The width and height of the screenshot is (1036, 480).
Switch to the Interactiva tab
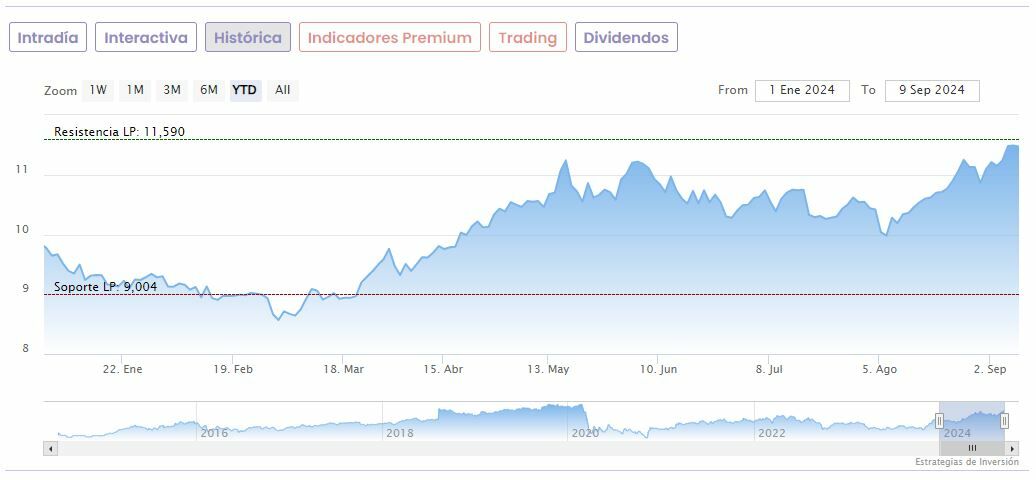tap(146, 38)
